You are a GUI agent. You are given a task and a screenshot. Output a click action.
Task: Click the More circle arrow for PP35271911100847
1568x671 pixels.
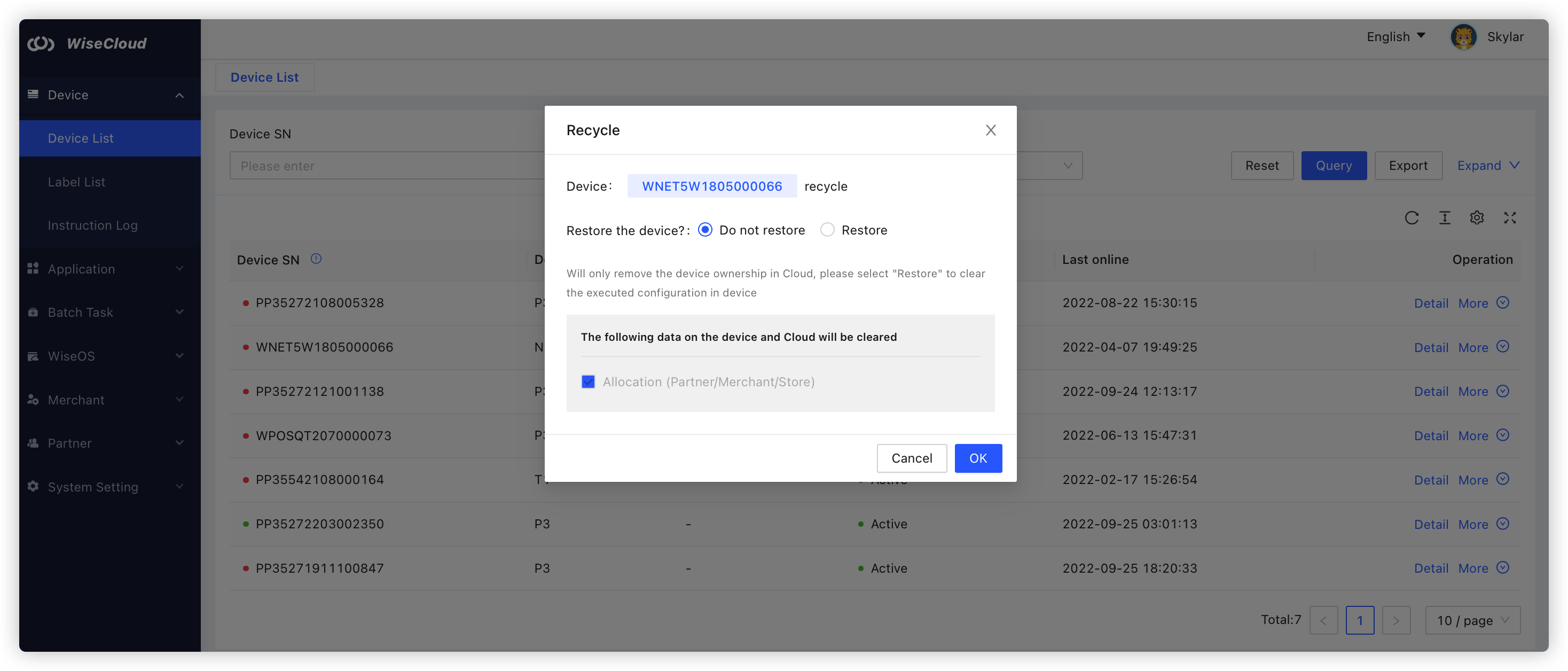tap(1502, 567)
